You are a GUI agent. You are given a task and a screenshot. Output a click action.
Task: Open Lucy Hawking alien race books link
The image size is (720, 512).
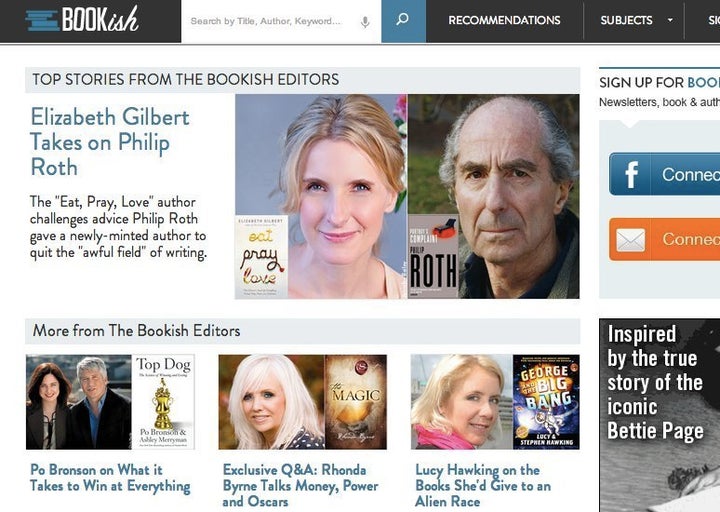[x=483, y=485]
